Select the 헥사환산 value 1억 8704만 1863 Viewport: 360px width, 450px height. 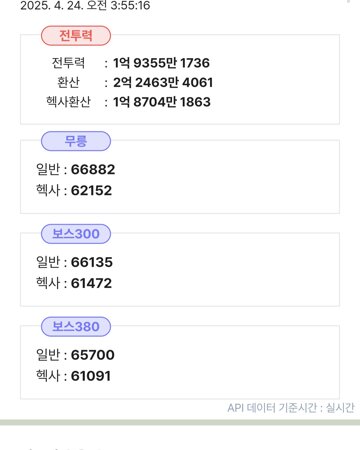click(x=162, y=102)
